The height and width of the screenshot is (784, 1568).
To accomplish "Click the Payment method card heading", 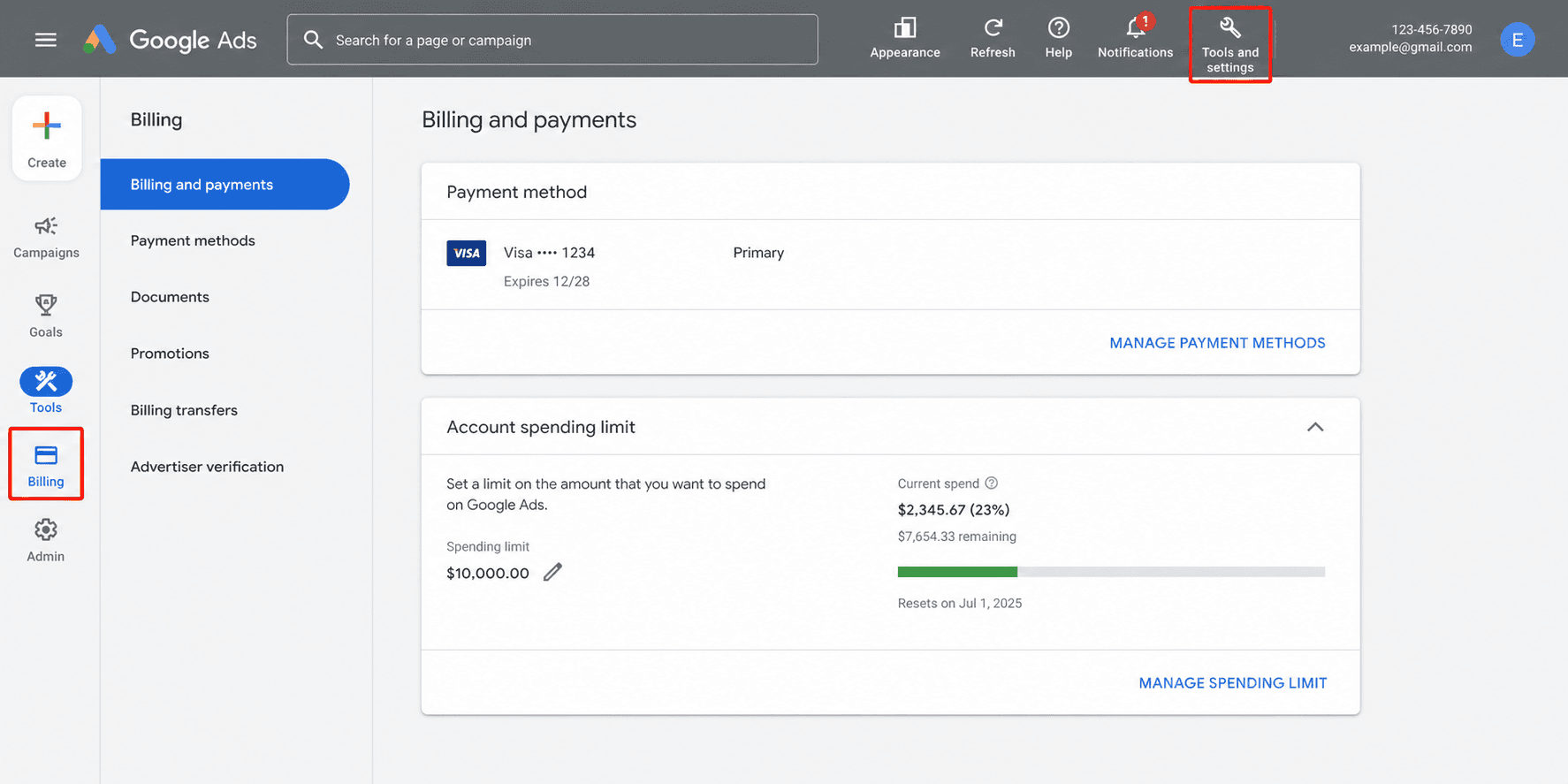I will (x=516, y=192).
